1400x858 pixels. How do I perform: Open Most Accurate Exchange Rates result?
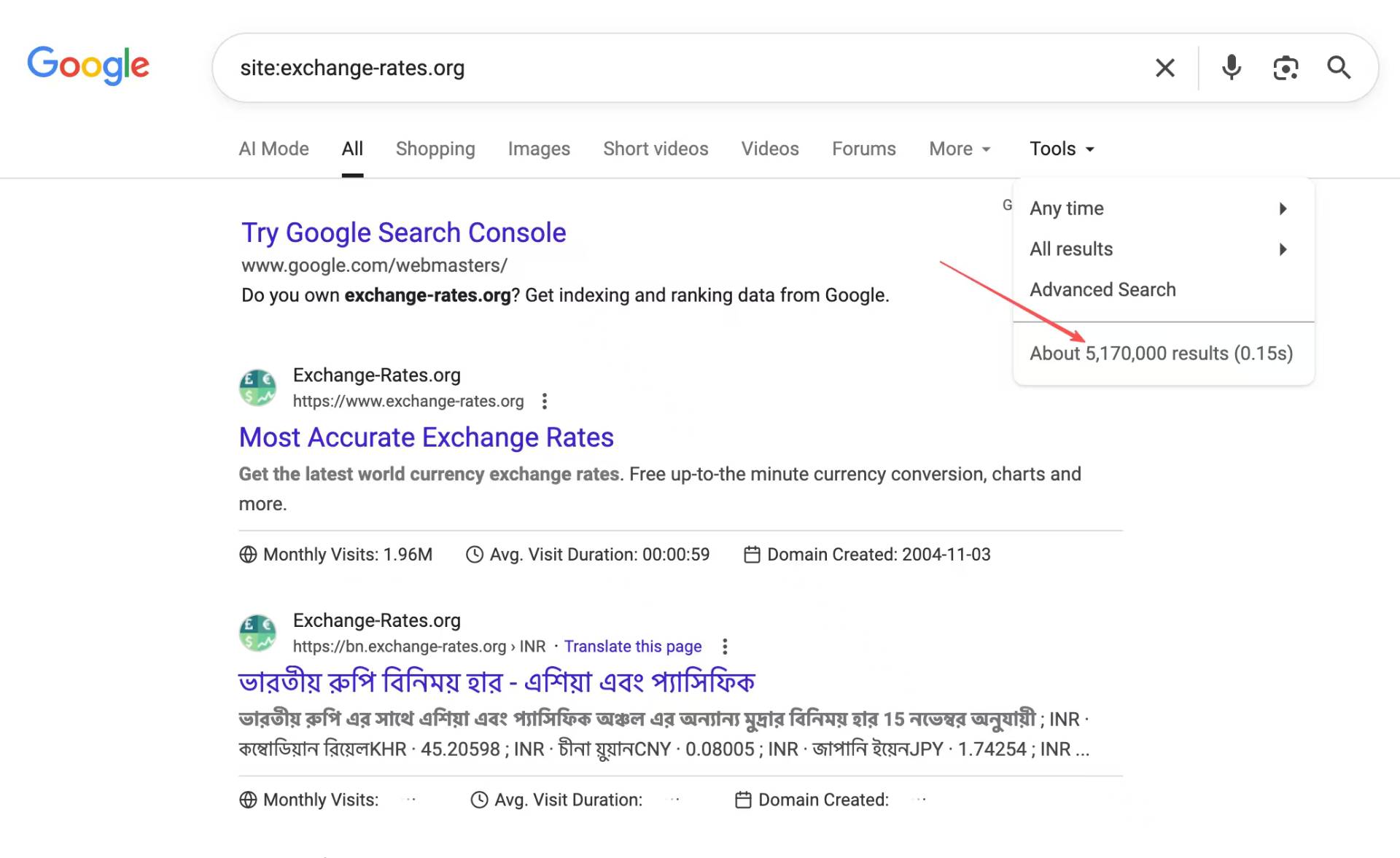tap(427, 437)
